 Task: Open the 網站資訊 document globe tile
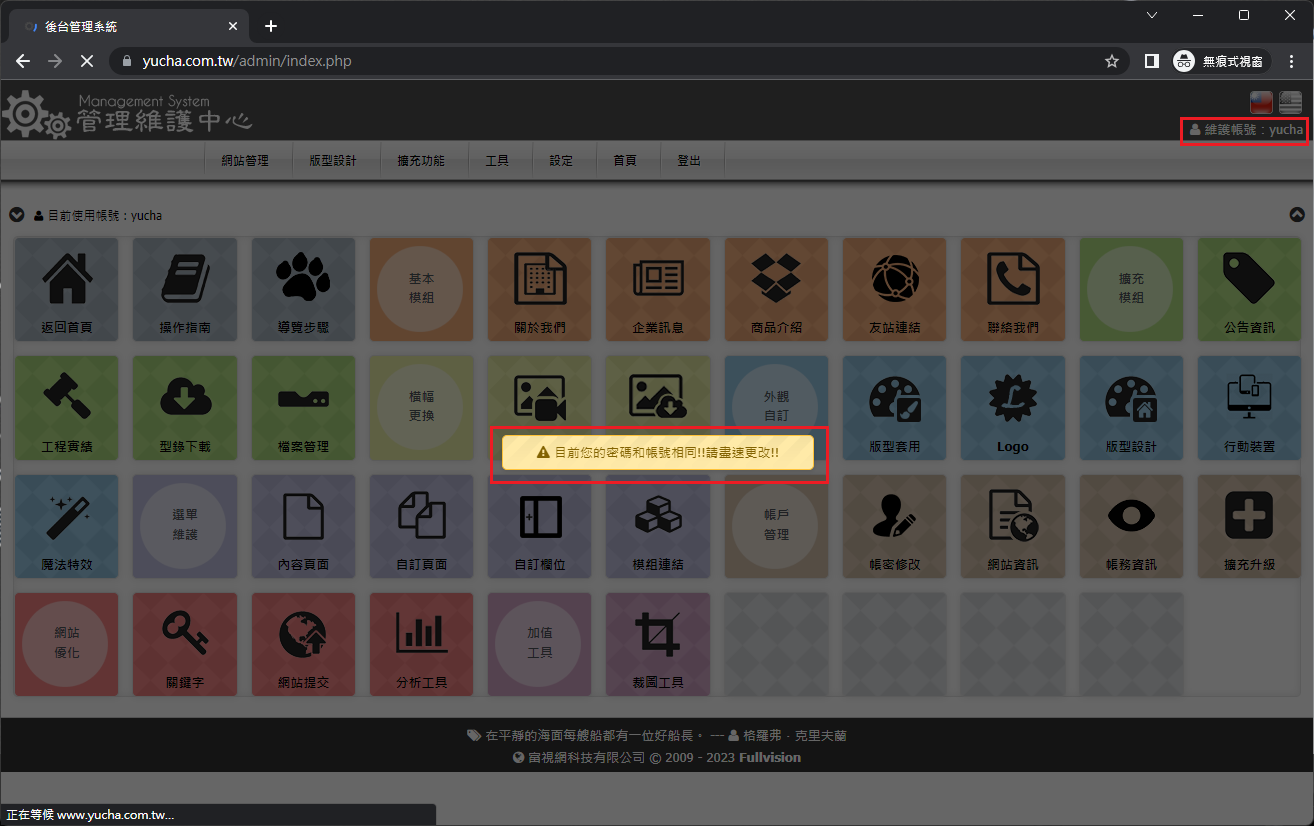pyautogui.click(x=1013, y=526)
